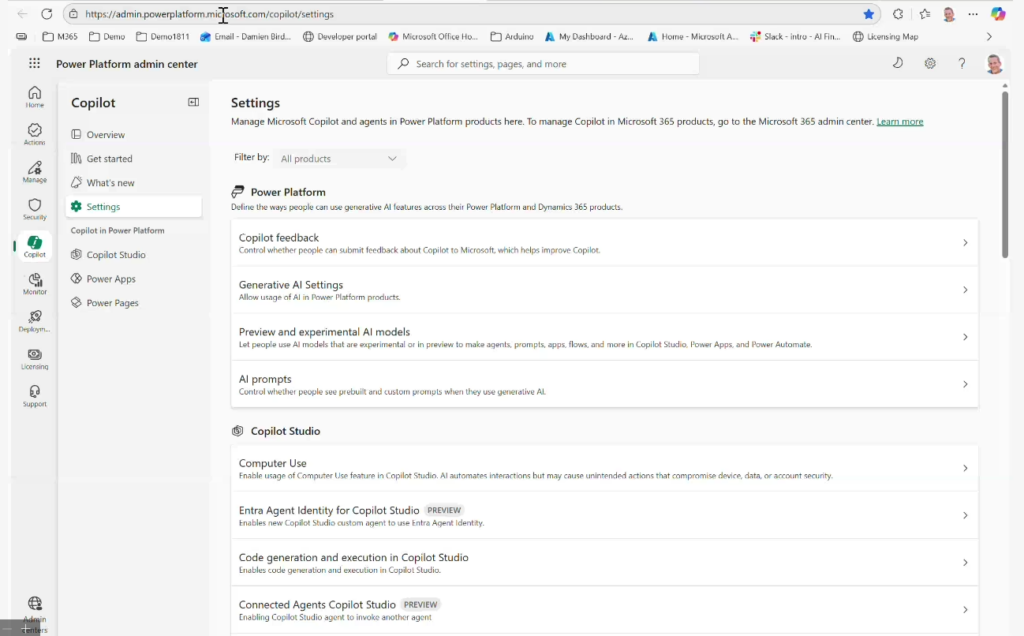Open browser favorites list icon
This screenshot has height=636, width=1024.
[925, 14]
